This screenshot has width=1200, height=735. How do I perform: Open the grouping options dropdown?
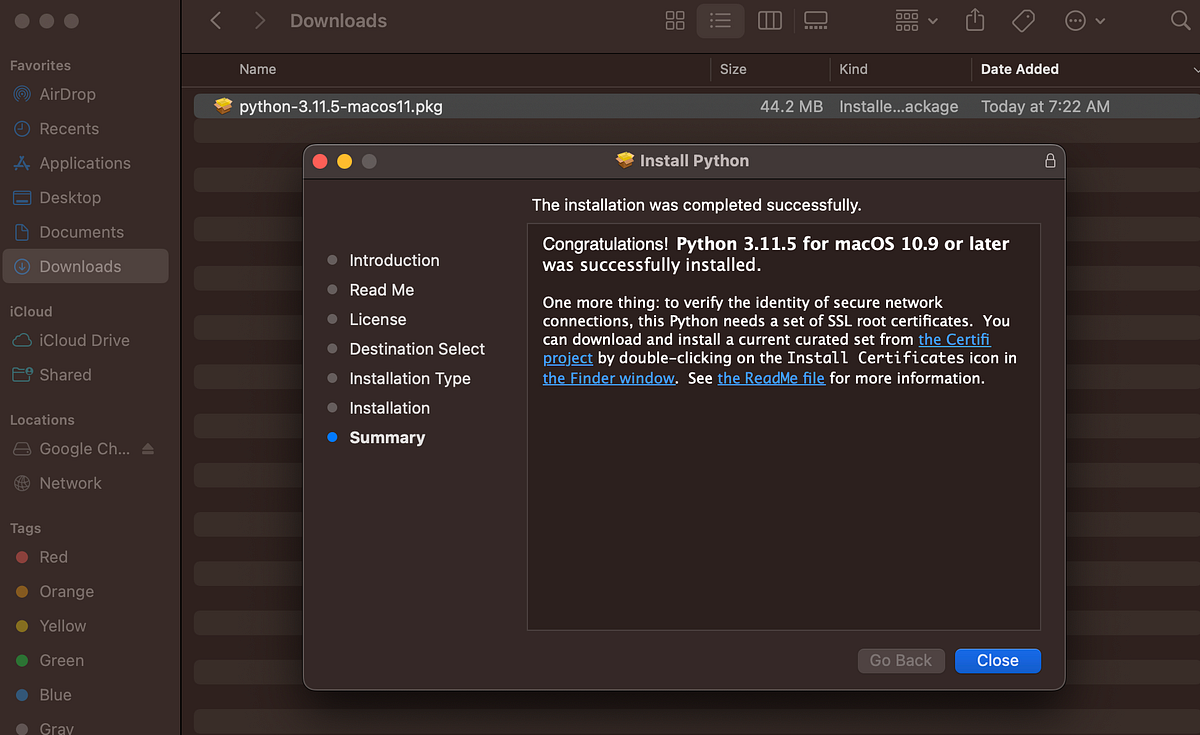(914, 20)
